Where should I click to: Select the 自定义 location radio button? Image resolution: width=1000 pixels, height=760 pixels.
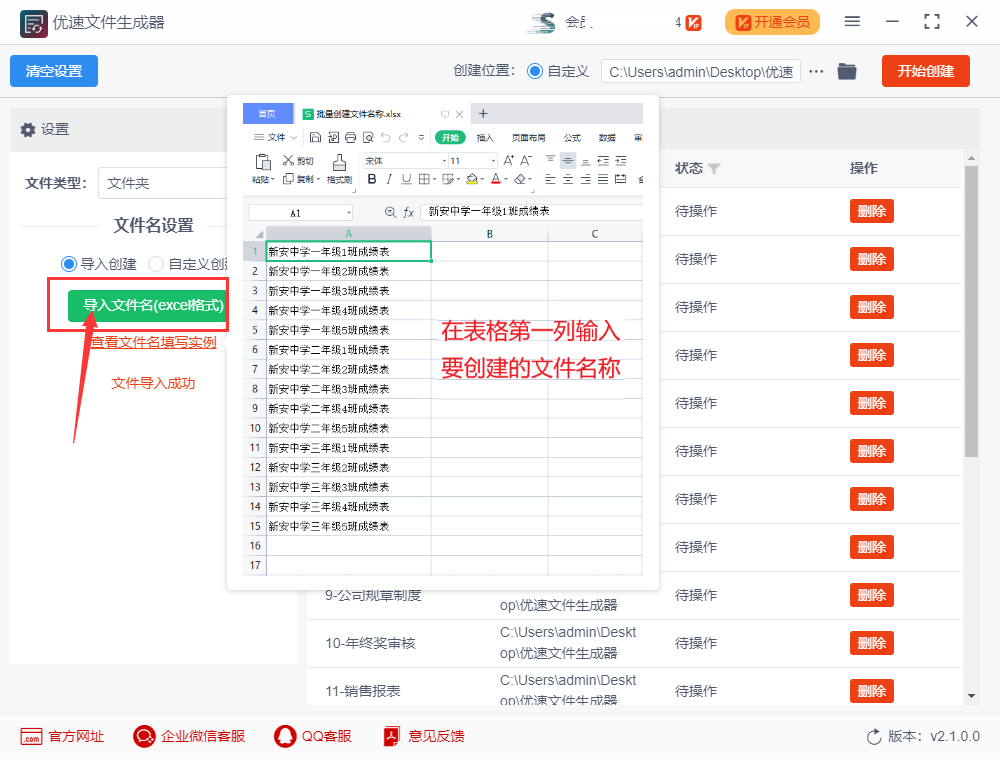click(x=535, y=71)
